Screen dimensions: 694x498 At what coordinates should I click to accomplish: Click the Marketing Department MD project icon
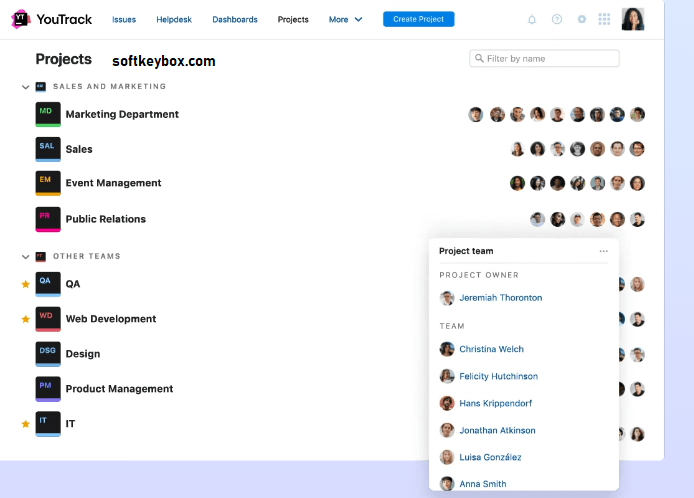48,114
